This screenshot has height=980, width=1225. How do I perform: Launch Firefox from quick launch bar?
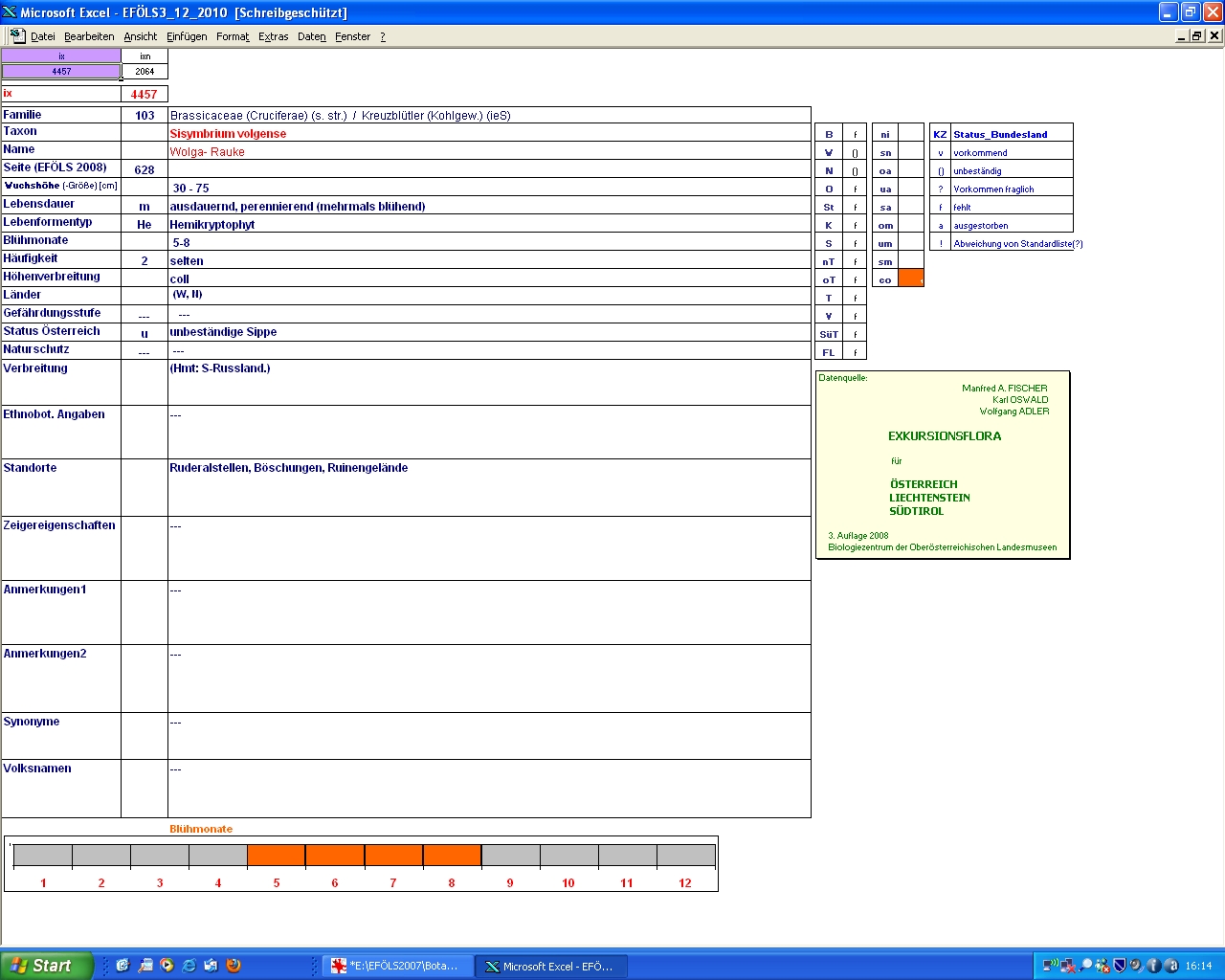click(234, 966)
